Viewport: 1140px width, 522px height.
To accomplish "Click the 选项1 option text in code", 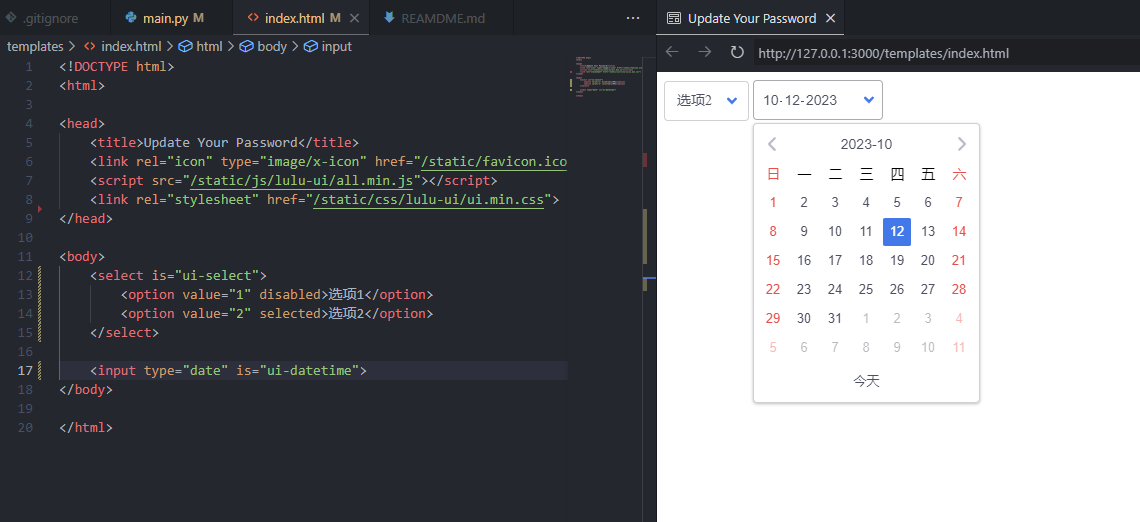I will coord(346,294).
